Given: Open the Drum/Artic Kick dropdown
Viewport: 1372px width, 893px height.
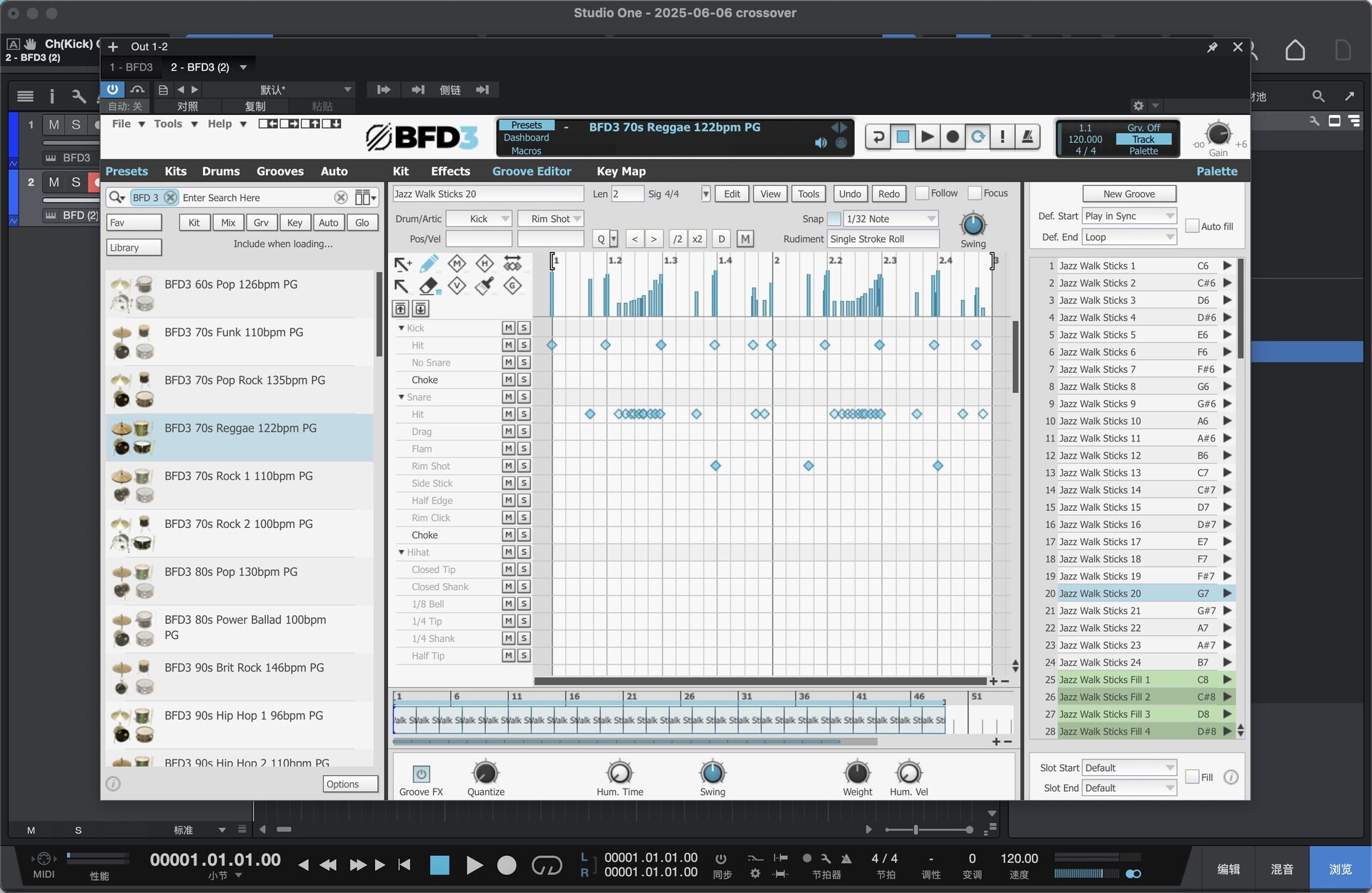Looking at the screenshot, I should click(479, 219).
